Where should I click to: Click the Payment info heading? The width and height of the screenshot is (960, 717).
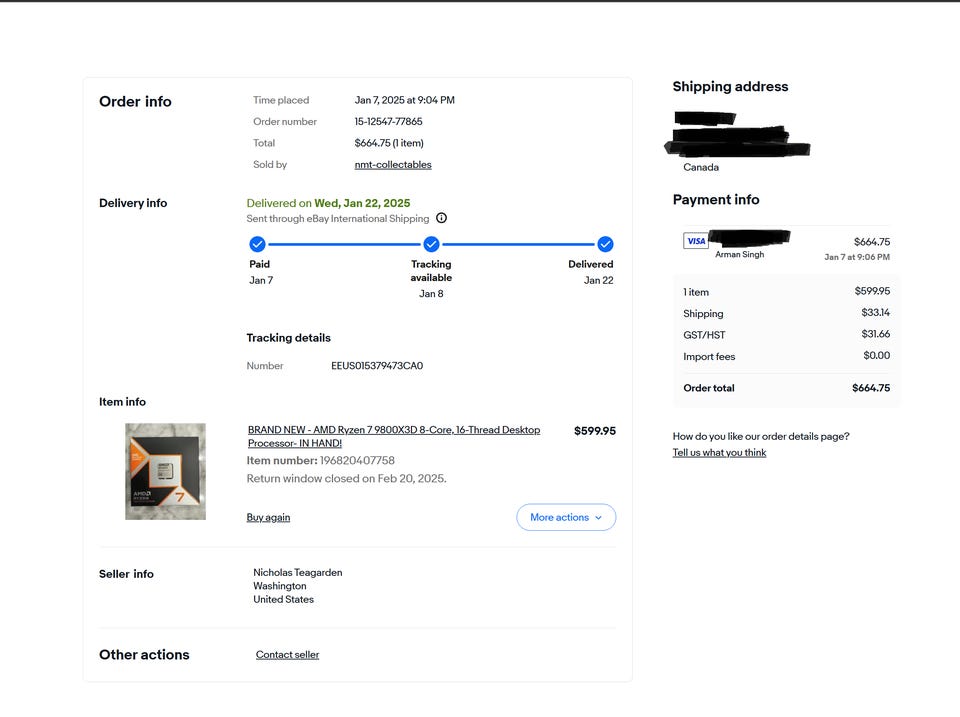(716, 200)
